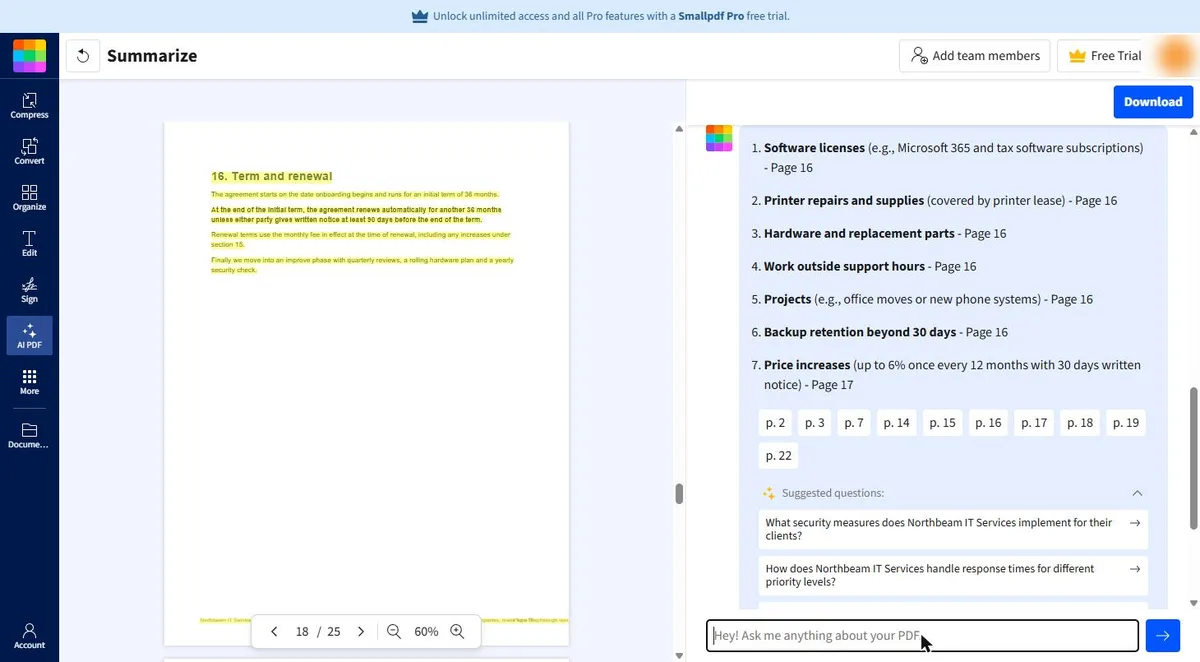This screenshot has width=1200, height=662.
Task: Start the Free Trial
Action: point(1104,56)
